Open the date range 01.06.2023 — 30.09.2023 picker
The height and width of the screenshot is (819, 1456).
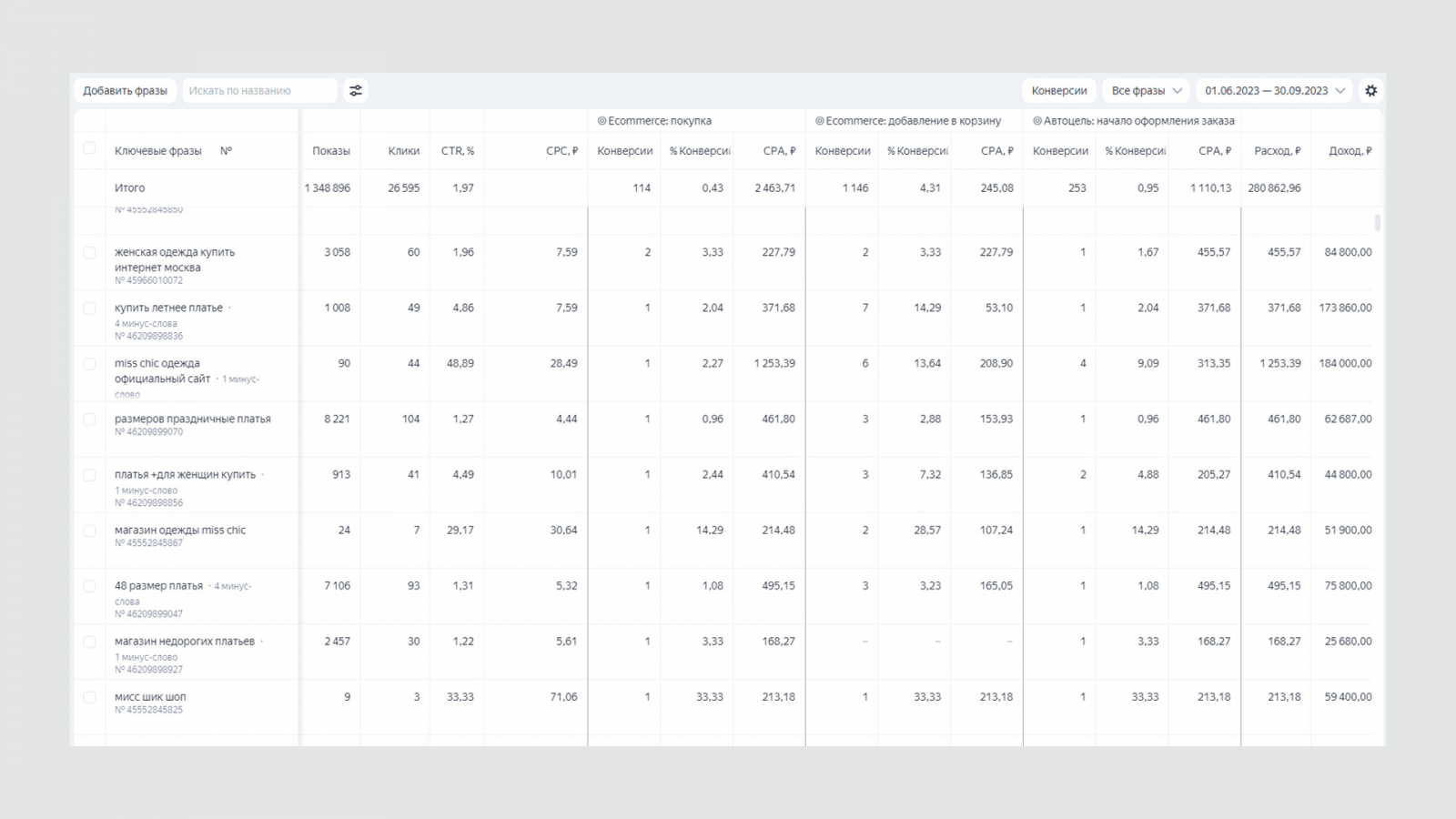click(1273, 91)
